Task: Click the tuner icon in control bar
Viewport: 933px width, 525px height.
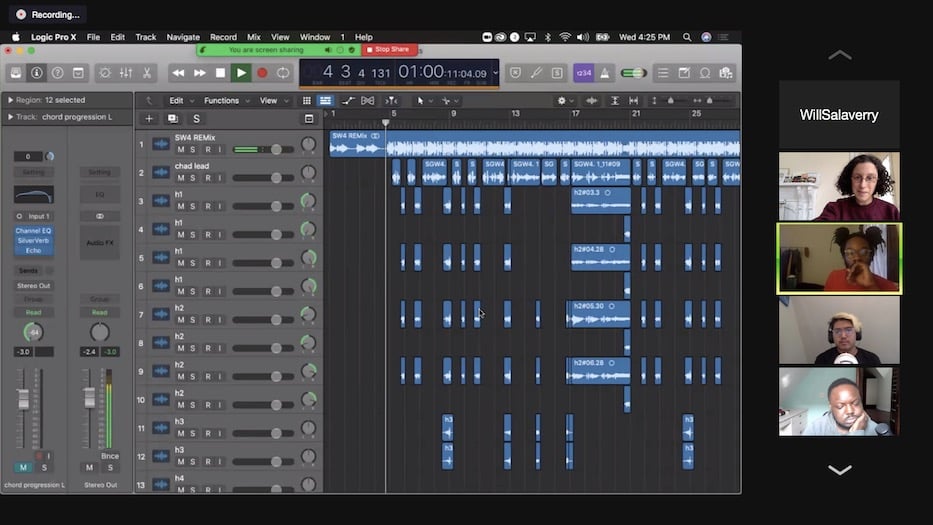Action: [x=536, y=73]
